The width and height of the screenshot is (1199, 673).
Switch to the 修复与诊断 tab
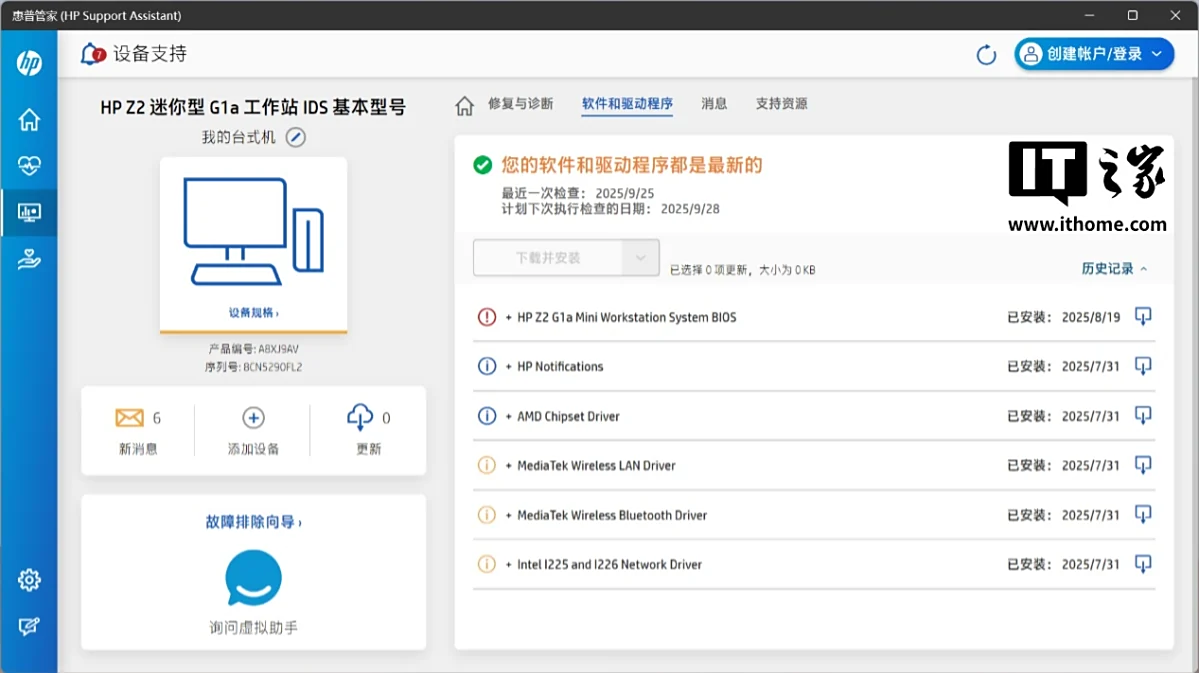tap(520, 104)
